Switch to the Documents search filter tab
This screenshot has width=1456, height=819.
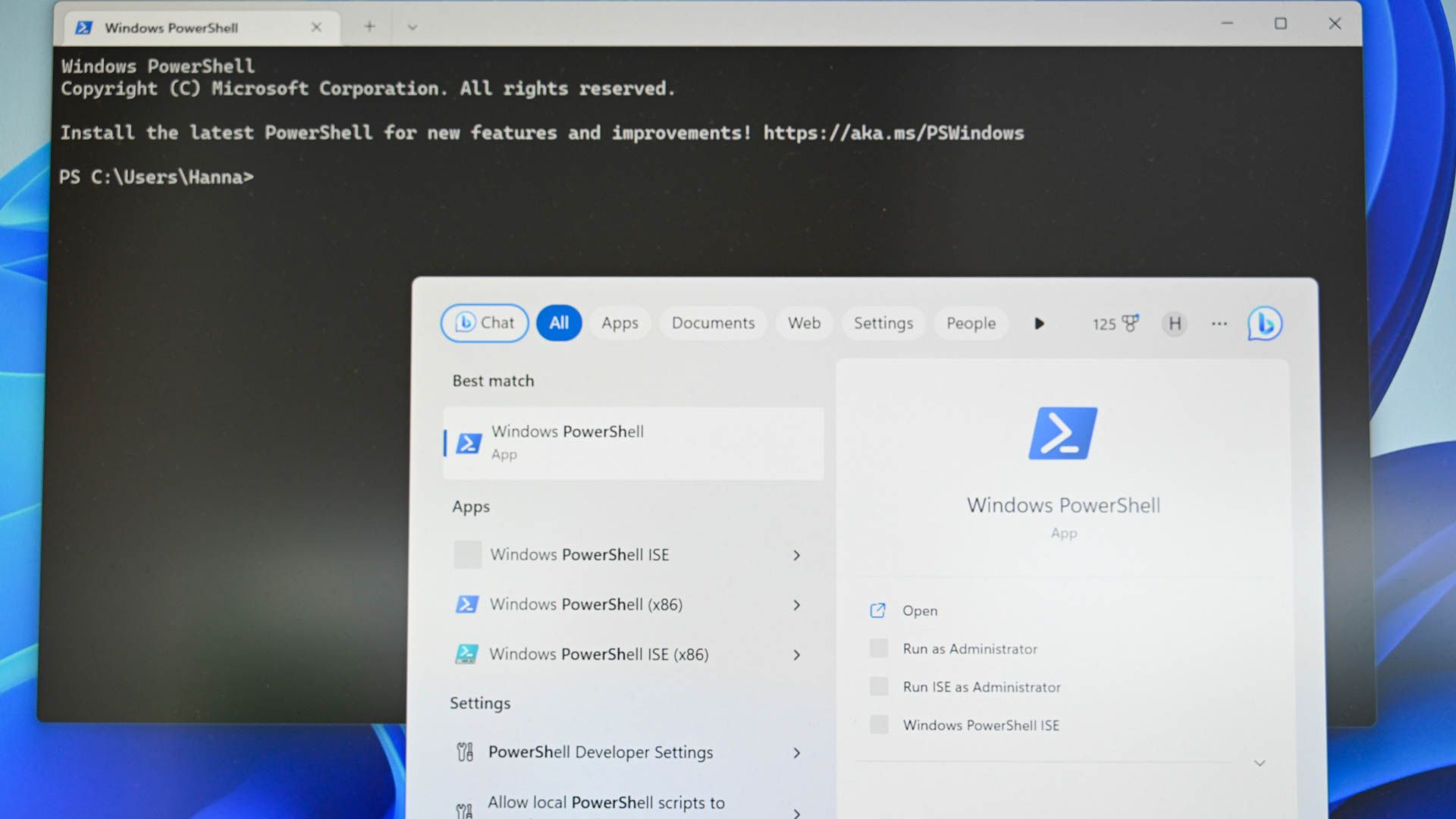pos(712,323)
